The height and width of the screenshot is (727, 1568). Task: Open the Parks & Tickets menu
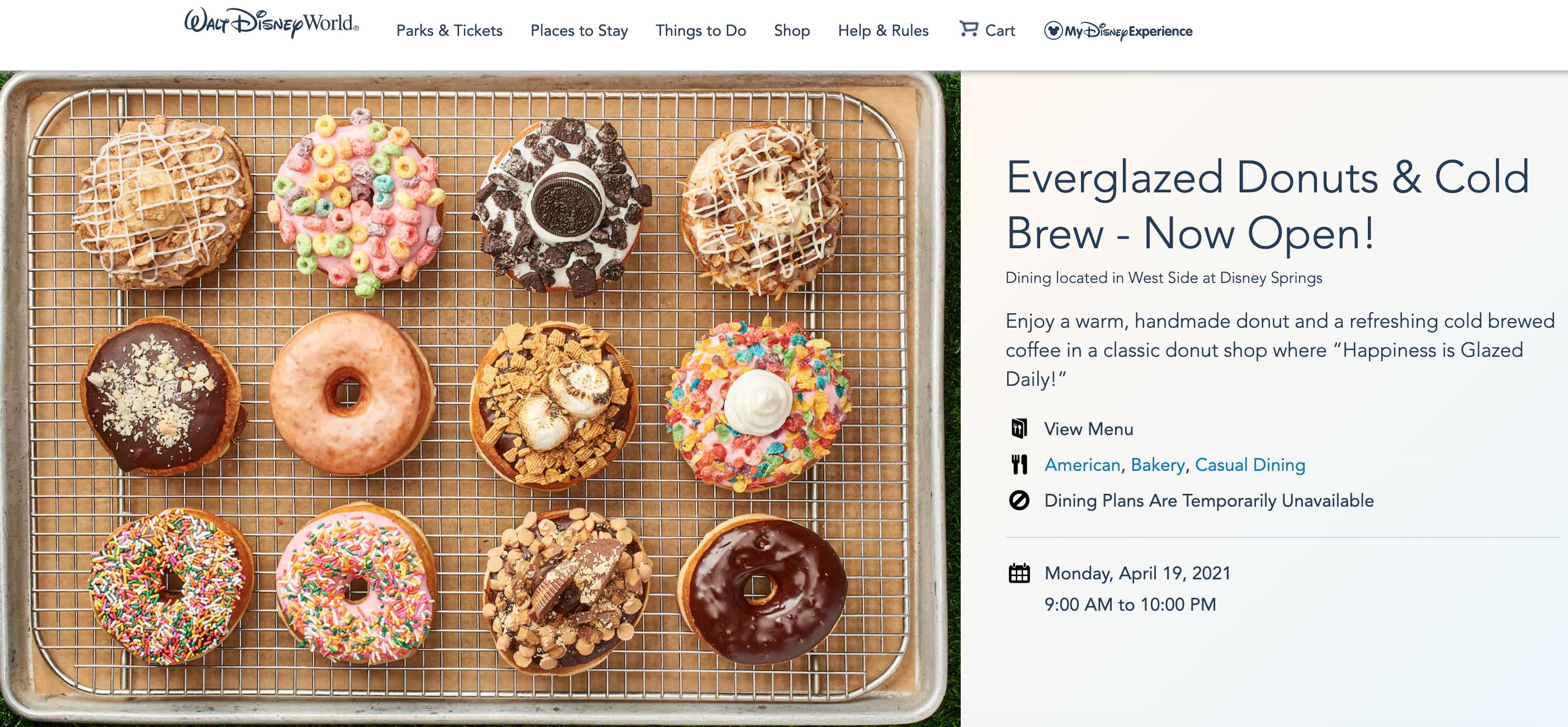449,30
